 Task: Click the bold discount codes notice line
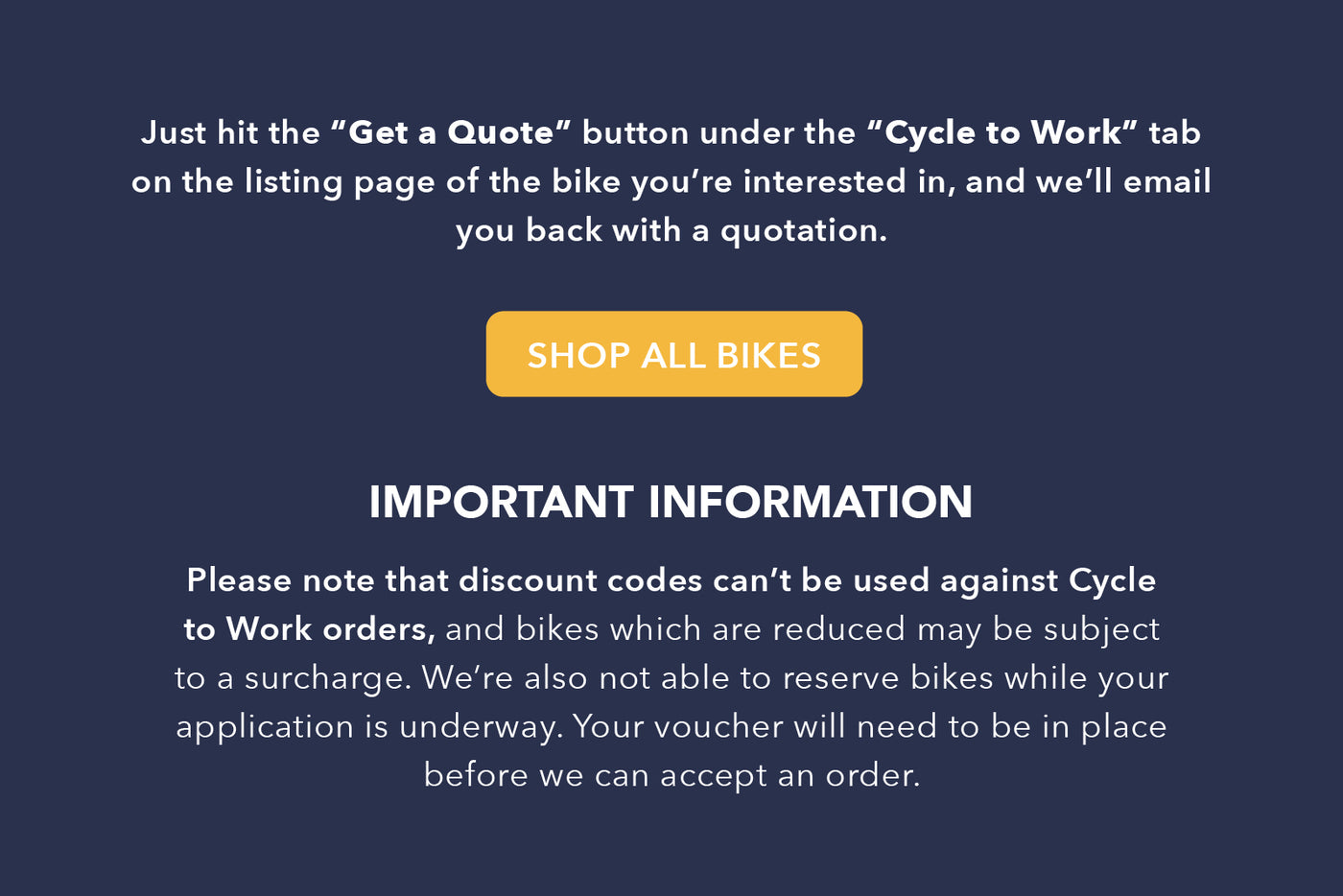click(x=671, y=580)
